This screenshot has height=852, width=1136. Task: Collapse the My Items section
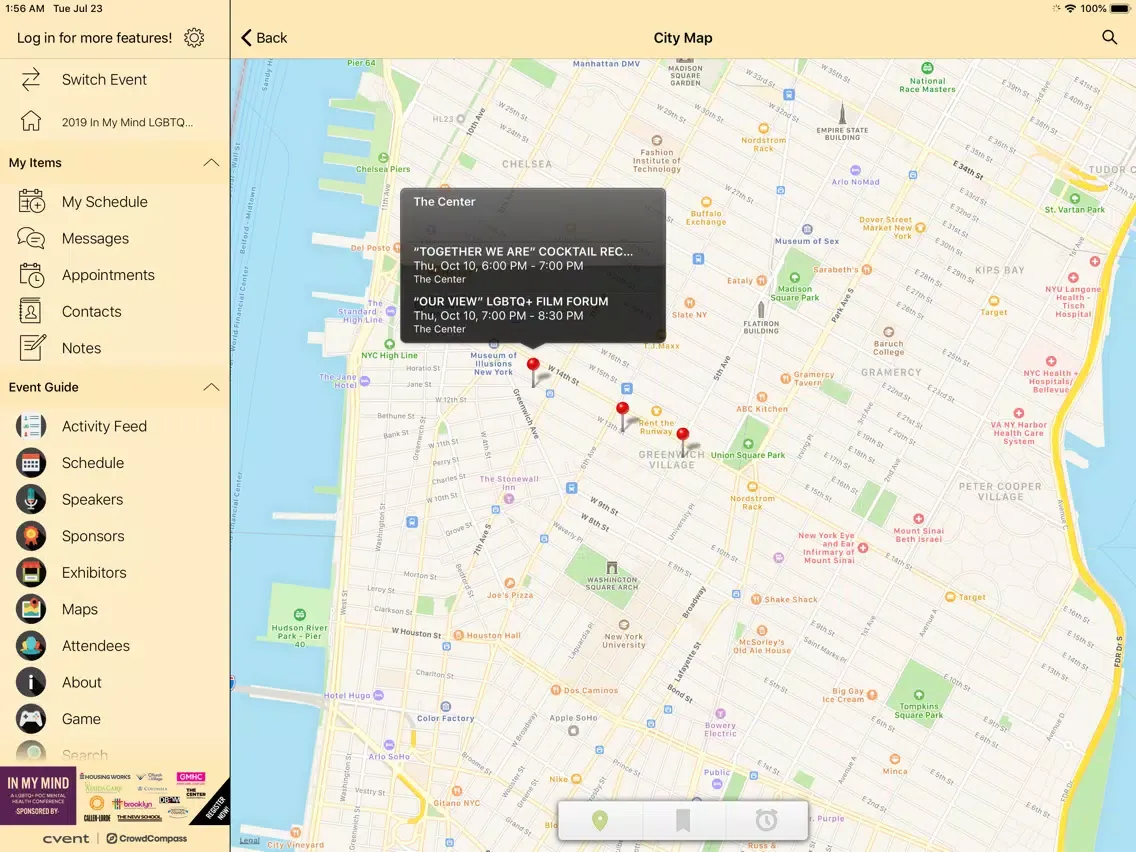click(211, 162)
